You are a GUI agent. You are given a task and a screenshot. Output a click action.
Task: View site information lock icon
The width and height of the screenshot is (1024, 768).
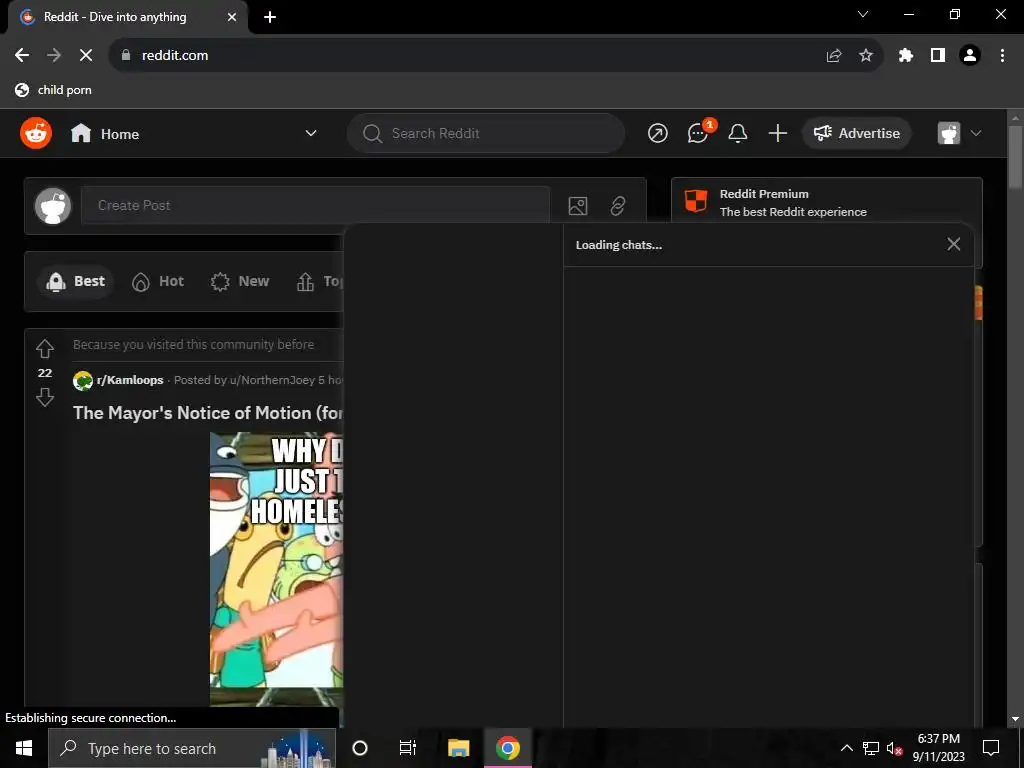point(126,56)
